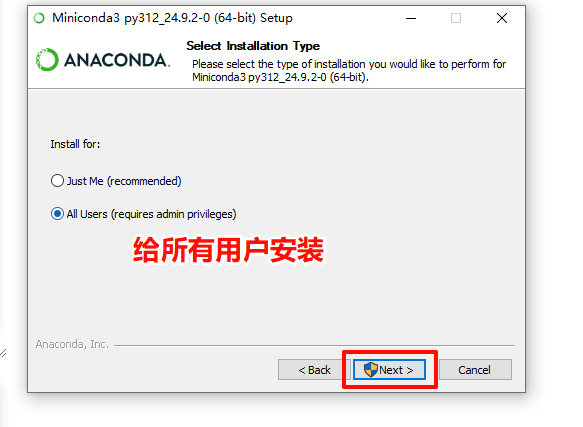
Task: Select the Just Me radio circle
Action: click(x=57, y=181)
